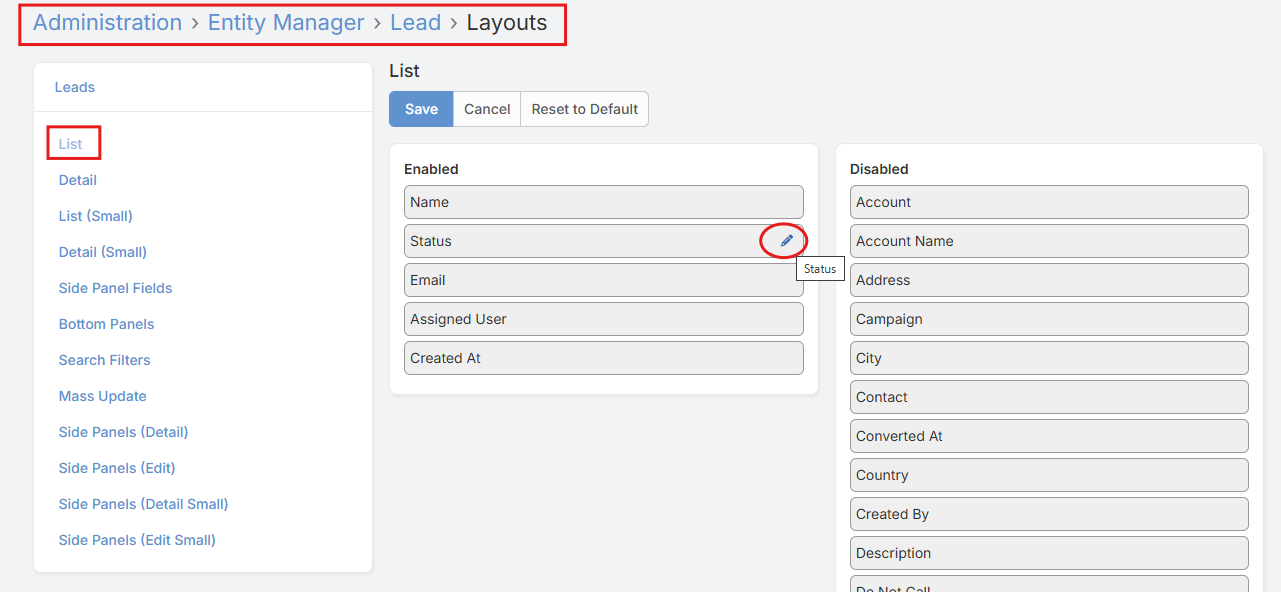The width and height of the screenshot is (1281, 592).
Task: Open the Mass Update layout
Action: 102,395
